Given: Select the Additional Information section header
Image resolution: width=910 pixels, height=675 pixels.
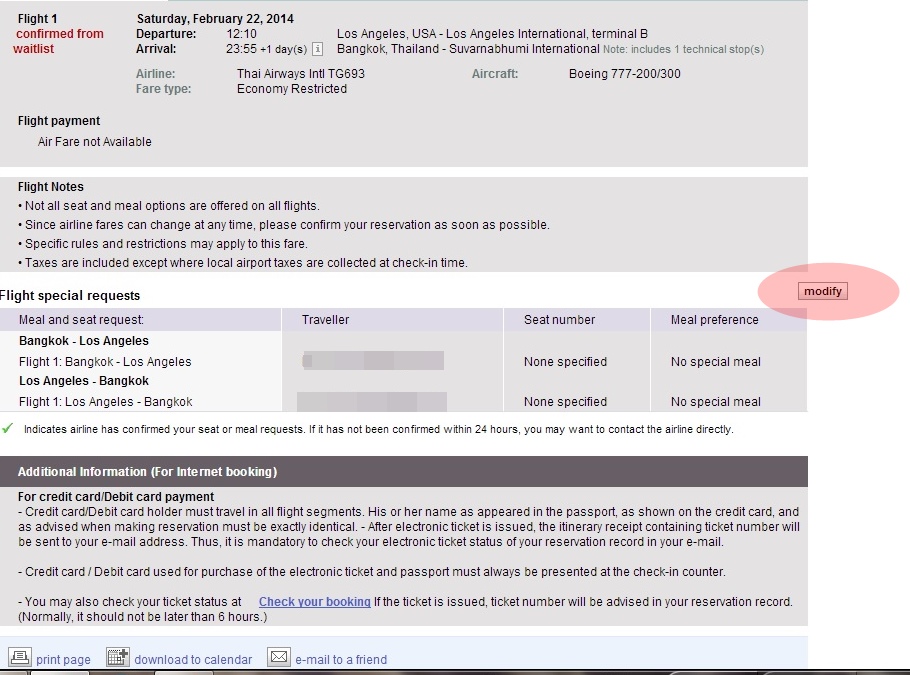Looking at the screenshot, I should point(147,472).
